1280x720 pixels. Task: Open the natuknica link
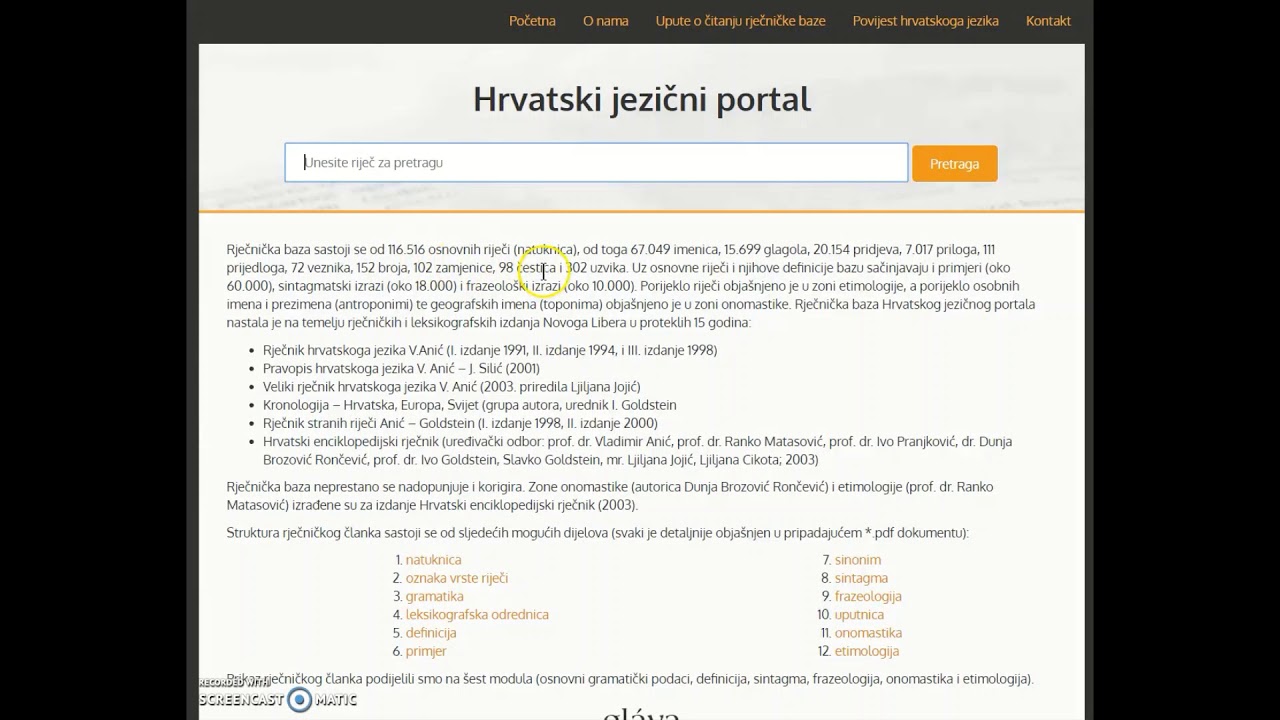(433, 560)
